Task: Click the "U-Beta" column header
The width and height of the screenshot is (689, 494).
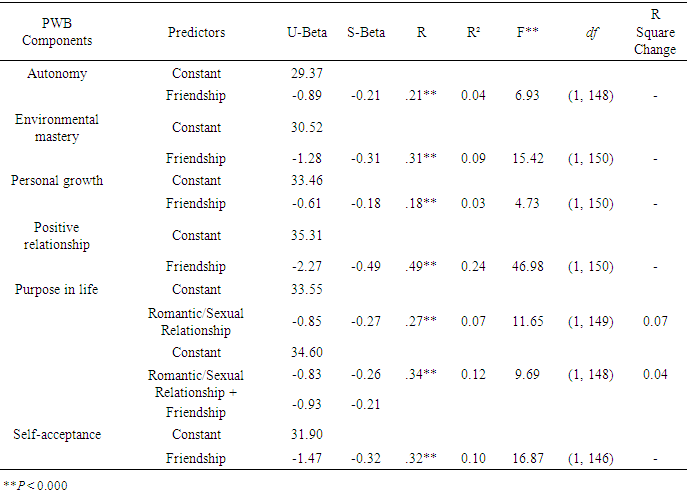Action: coord(301,32)
